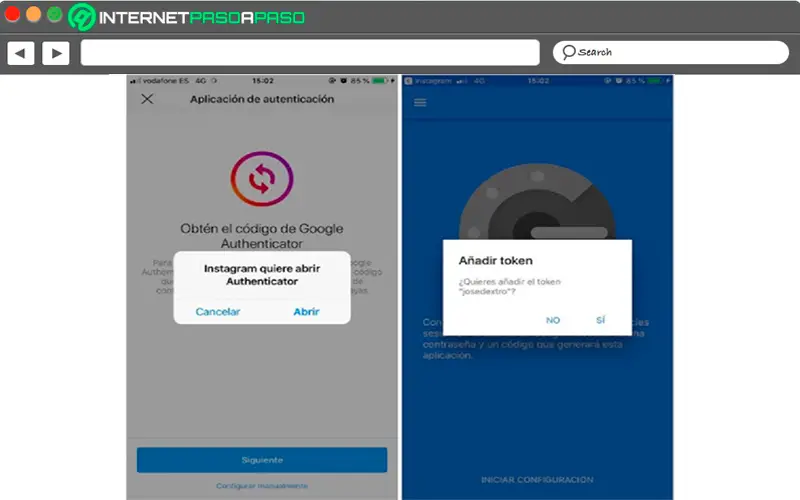The image size is (800, 500).
Task: Click the magnifying glass search icon
Action: coord(568,52)
